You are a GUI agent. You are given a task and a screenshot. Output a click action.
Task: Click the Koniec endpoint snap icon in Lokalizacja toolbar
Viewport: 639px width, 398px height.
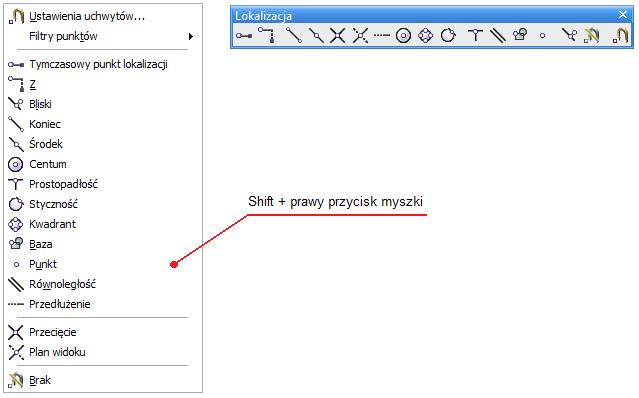[x=293, y=35]
